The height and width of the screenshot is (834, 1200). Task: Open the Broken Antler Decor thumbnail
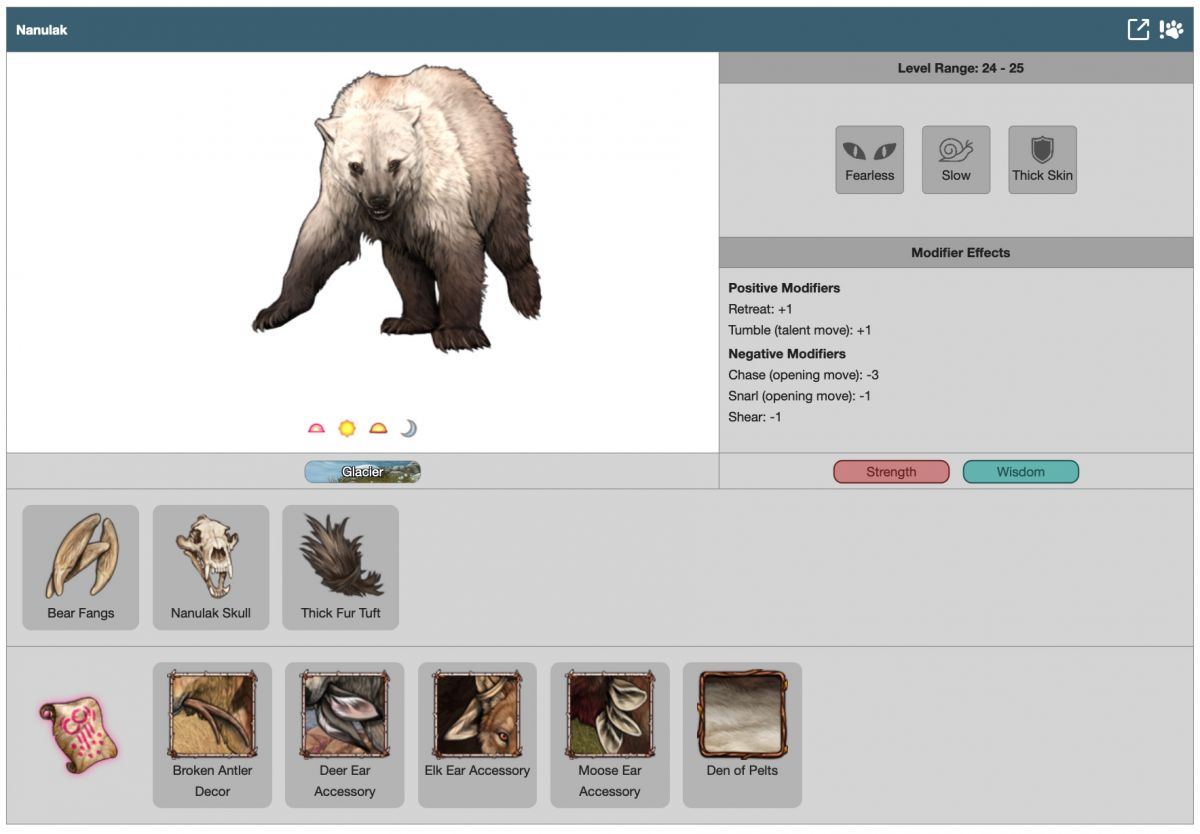point(212,715)
